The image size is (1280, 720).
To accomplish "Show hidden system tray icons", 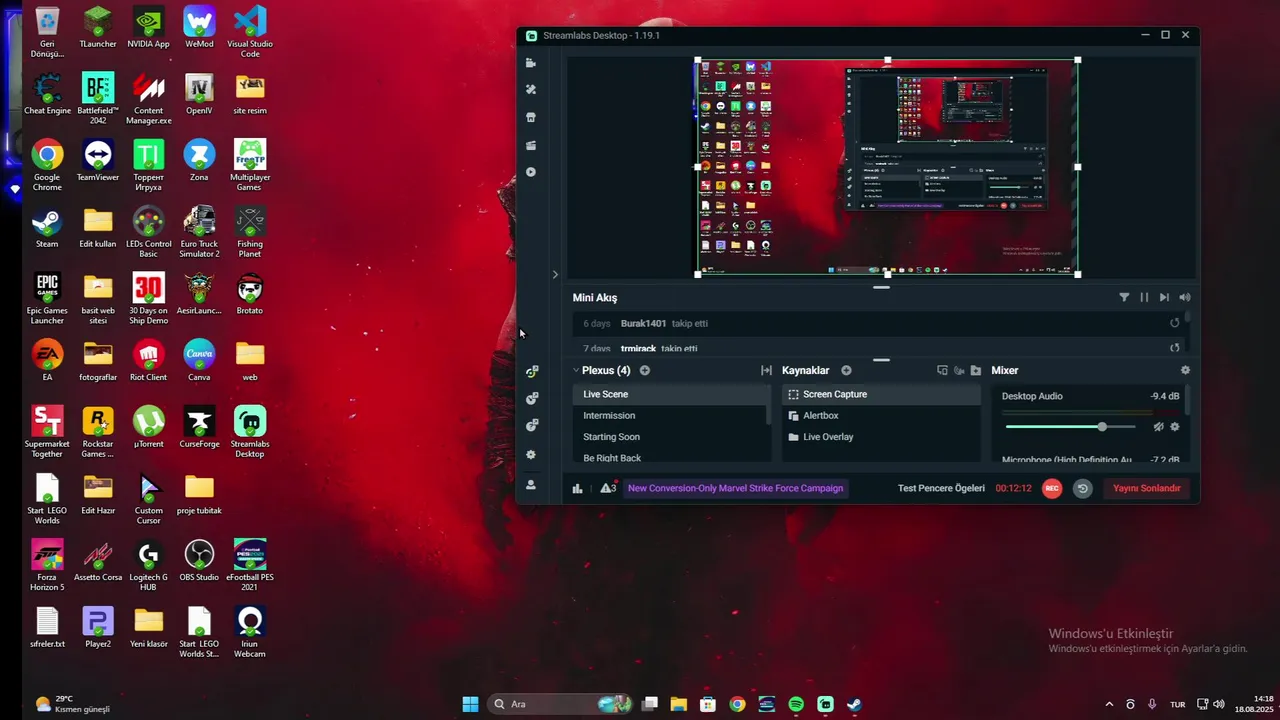I will (x=1109, y=704).
